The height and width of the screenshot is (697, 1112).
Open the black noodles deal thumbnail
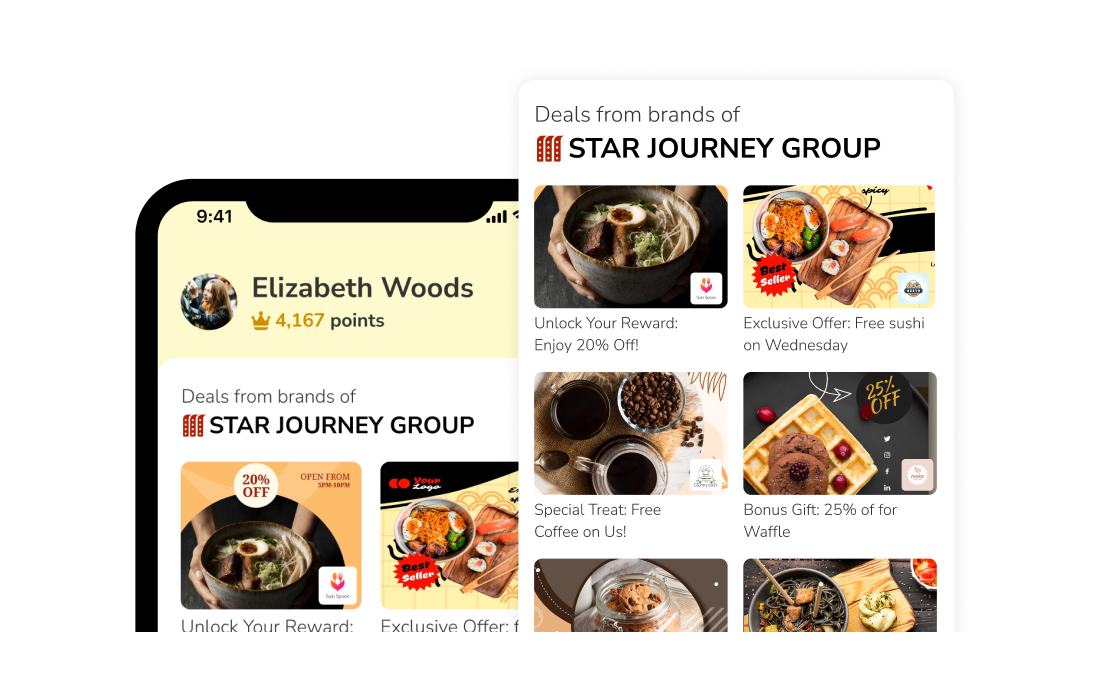click(840, 595)
